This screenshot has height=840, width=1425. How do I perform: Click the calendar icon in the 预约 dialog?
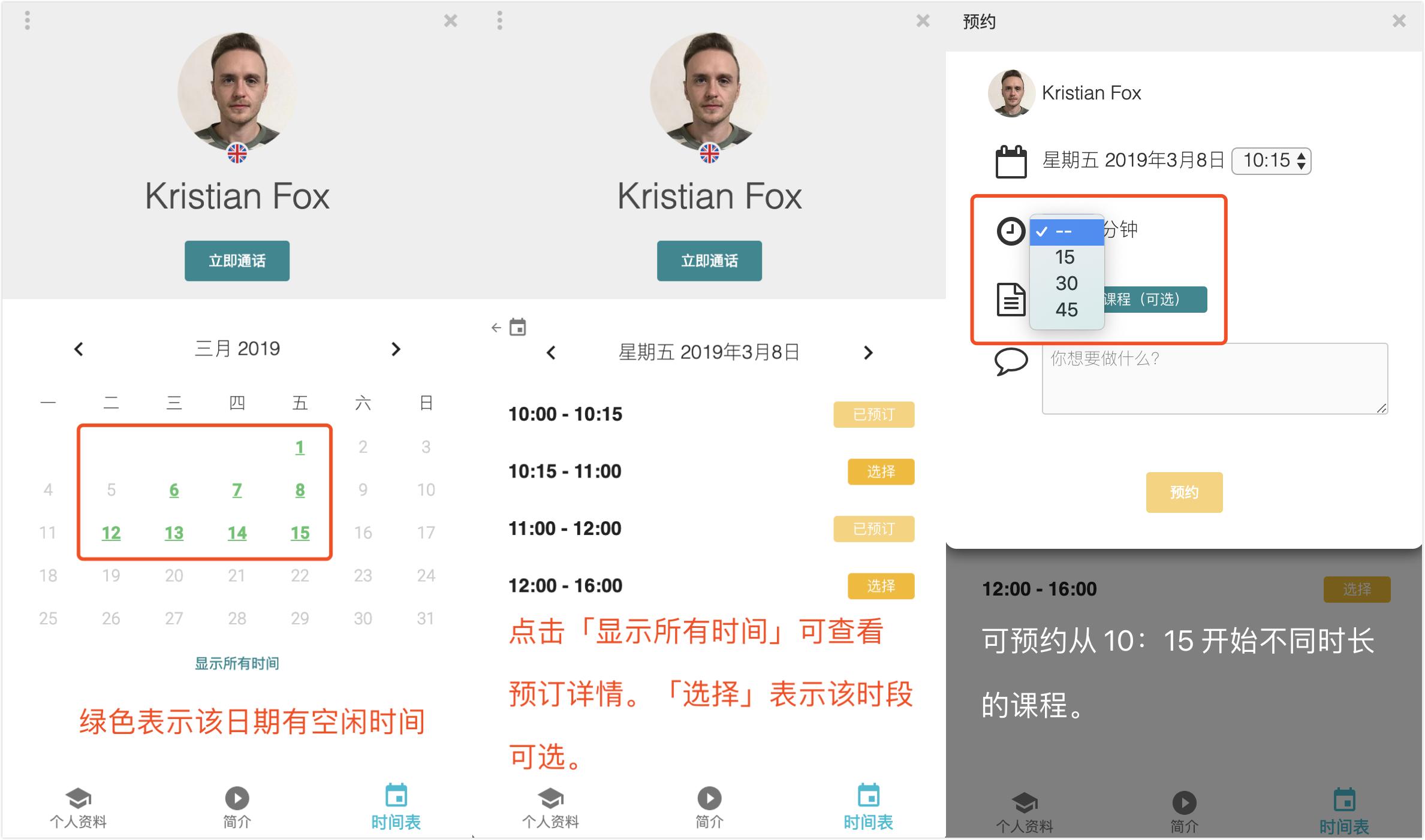pyautogui.click(x=1011, y=161)
